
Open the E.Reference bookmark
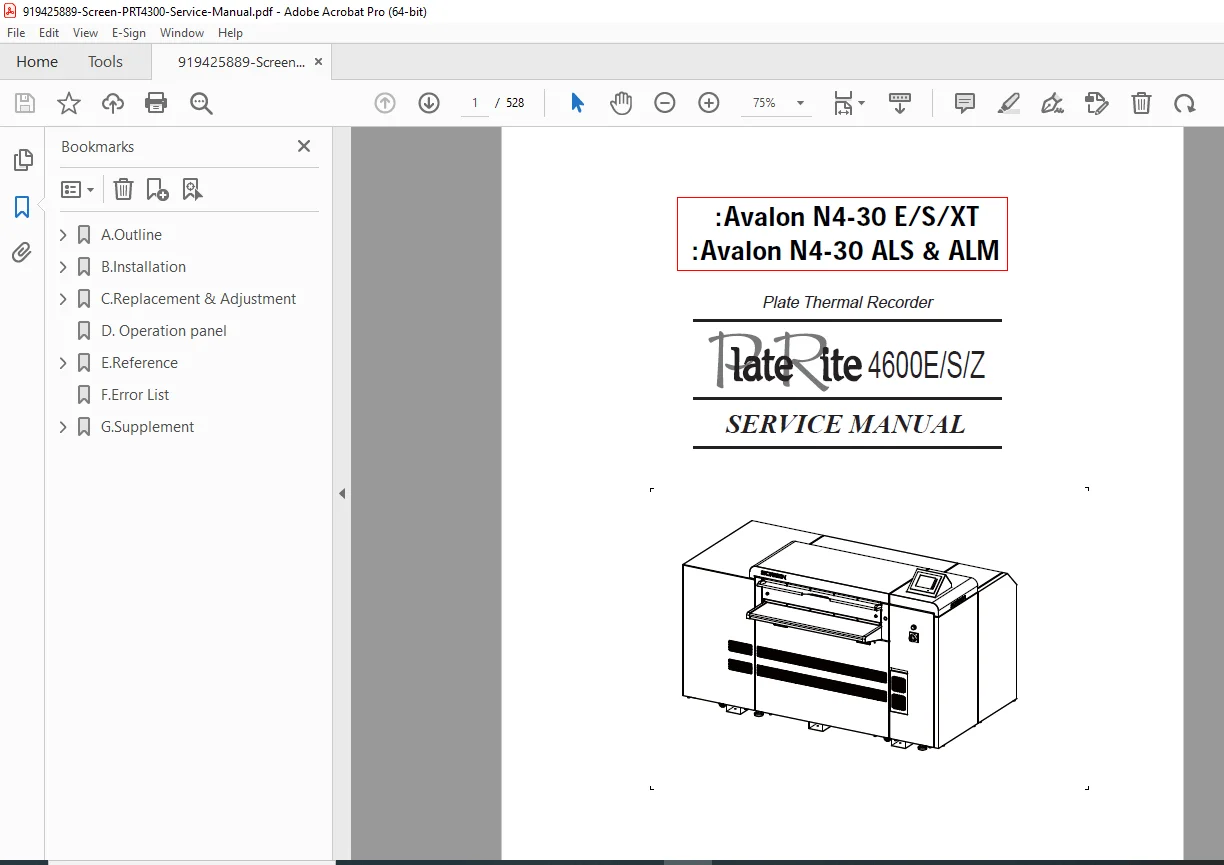click(x=139, y=363)
